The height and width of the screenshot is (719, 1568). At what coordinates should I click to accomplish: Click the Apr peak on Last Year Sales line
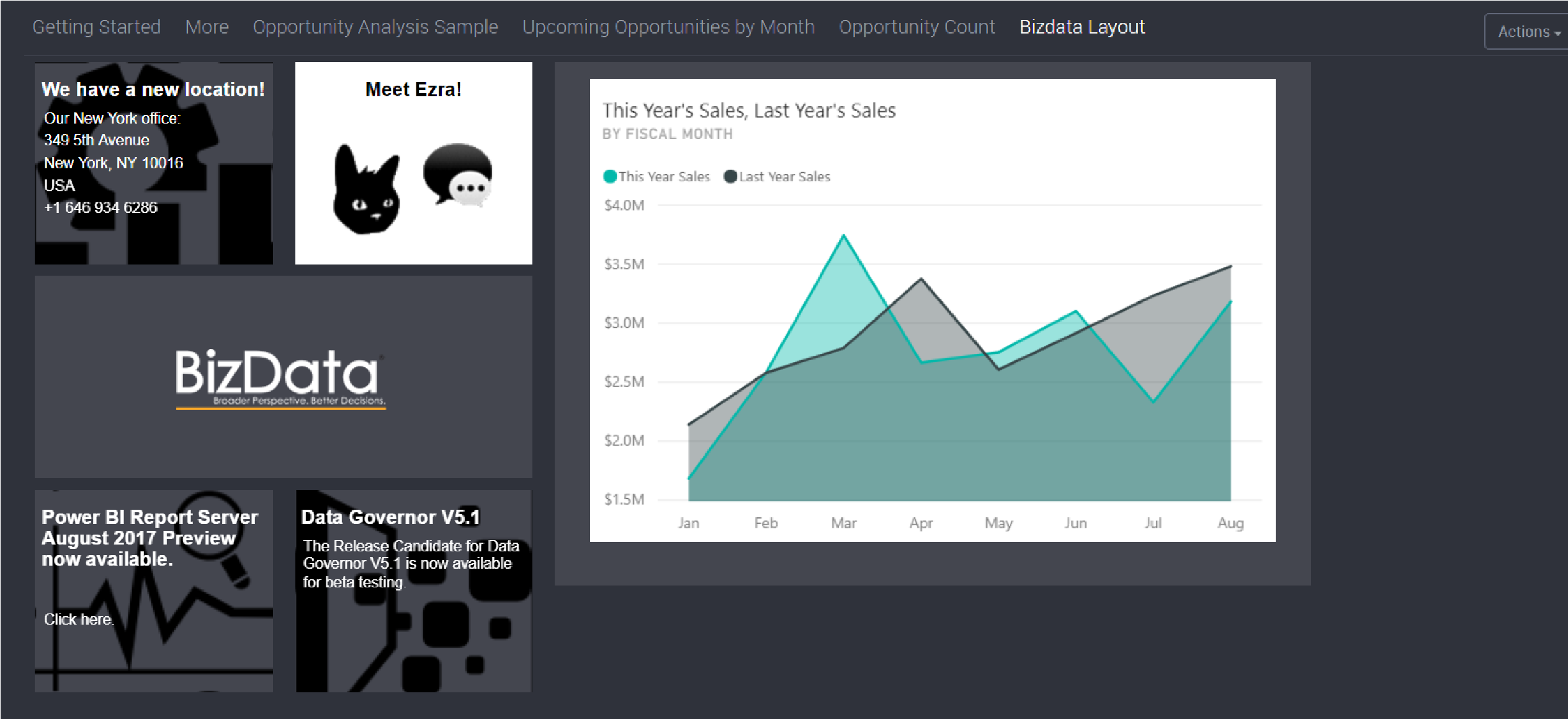(x=921, y=279)
